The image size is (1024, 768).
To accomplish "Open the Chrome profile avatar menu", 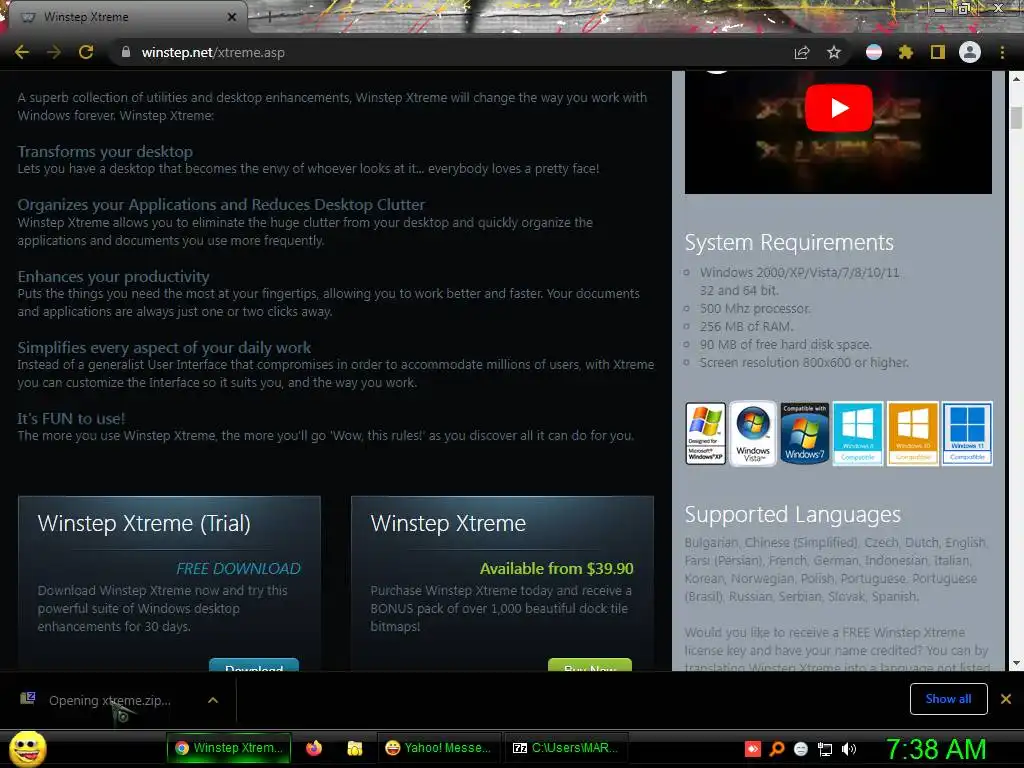I will [x=970, y=52].
